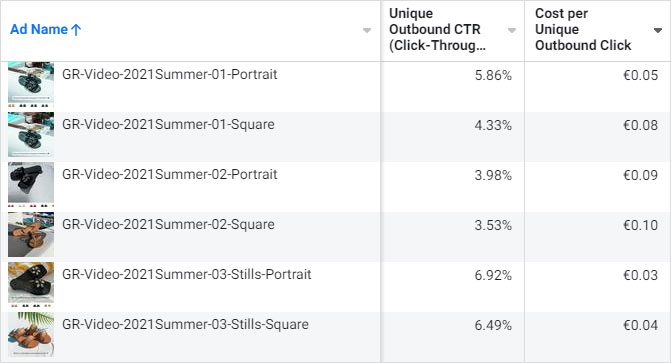Select ad name GR-Video-2021Summer-03-Stills-Square
The image size is (671, 363).
point(185,324)
